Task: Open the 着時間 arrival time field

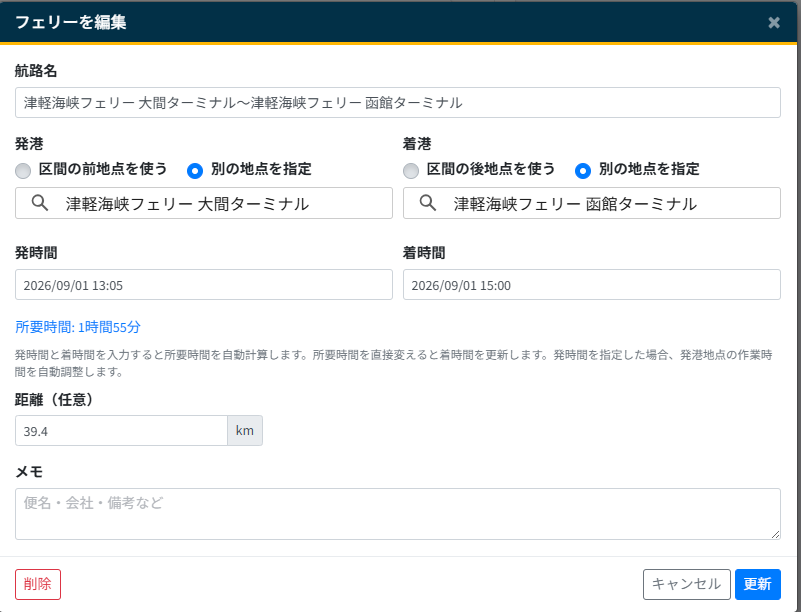Action: coord(592,285)
